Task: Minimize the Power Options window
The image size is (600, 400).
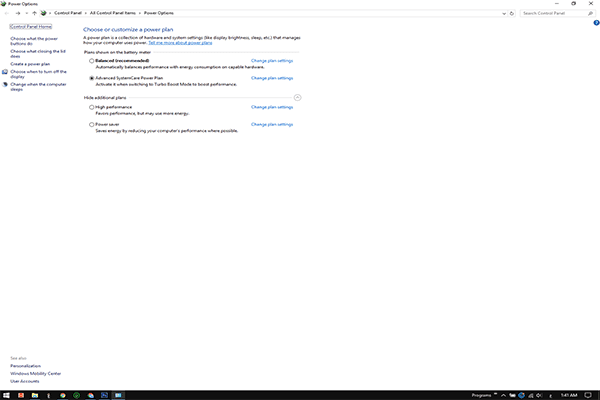Action: pos(556,3)
